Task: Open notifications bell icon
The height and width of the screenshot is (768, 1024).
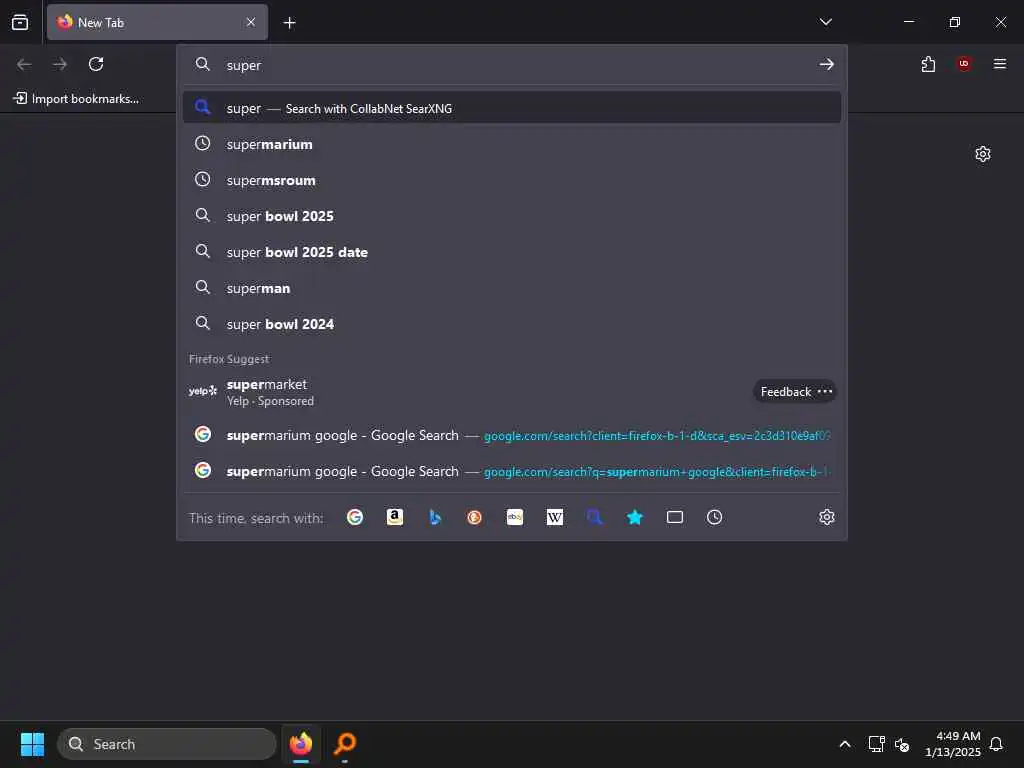Action: [996, 744]
